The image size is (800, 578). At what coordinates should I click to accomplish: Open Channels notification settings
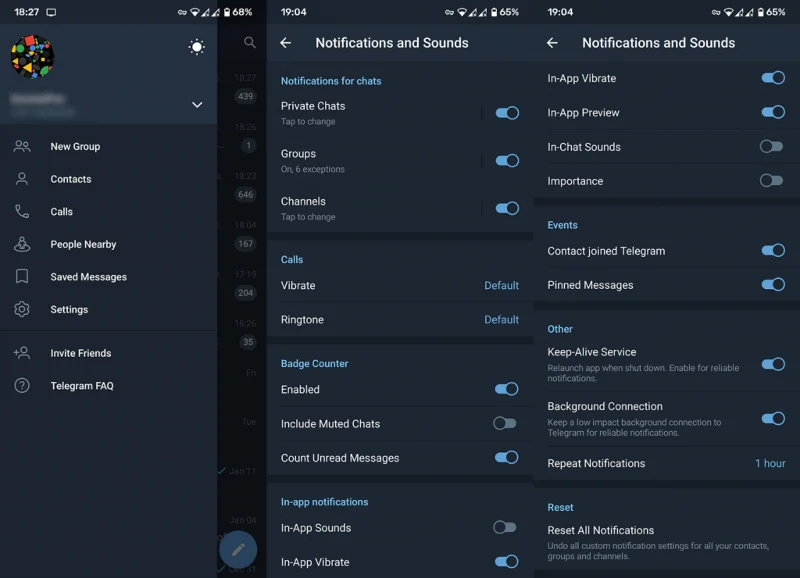click(375, 209)
